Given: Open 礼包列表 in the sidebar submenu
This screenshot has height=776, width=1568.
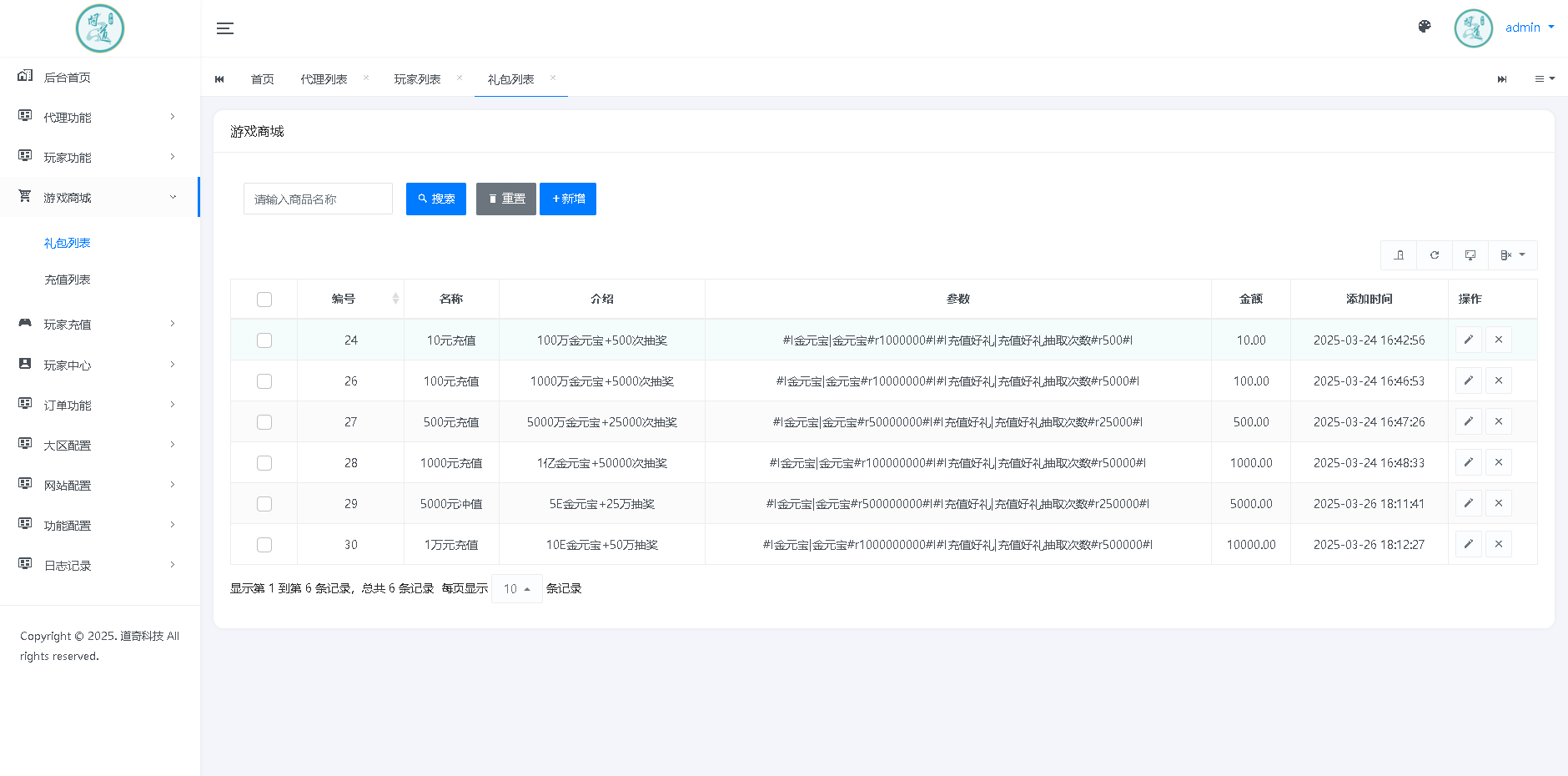Looking at the screenshot, I should [68, 243].
